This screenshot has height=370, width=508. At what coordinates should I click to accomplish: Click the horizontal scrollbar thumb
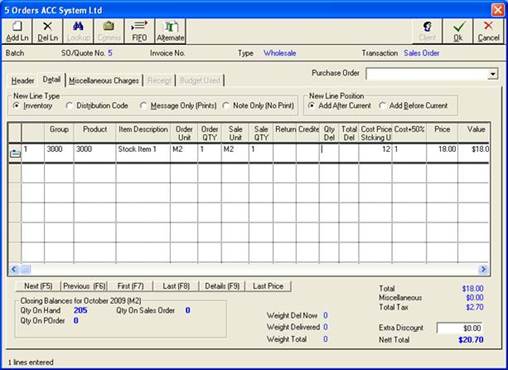[x=26, y=269]
